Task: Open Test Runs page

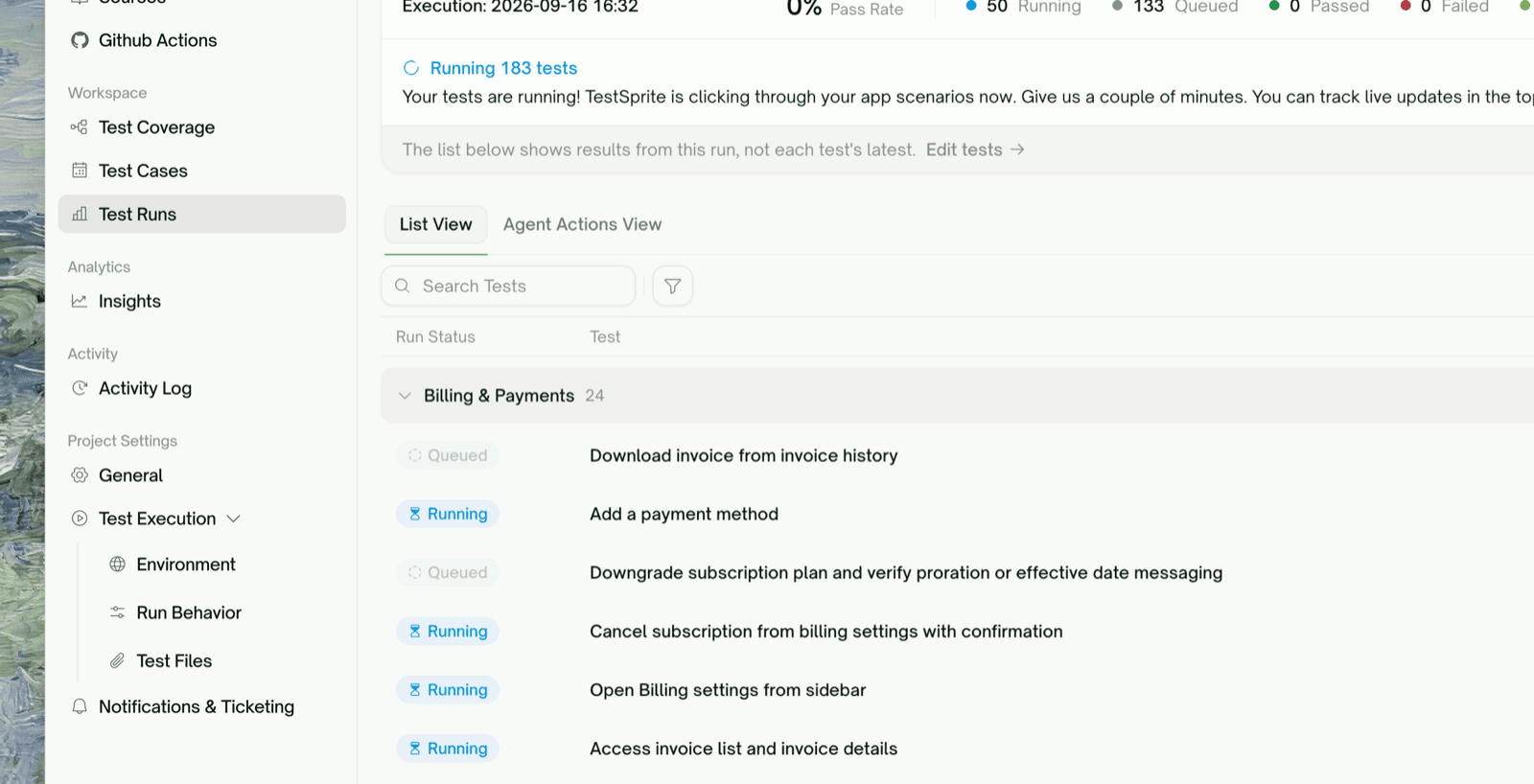Action: pyautogui.click(x=201, y=214)
